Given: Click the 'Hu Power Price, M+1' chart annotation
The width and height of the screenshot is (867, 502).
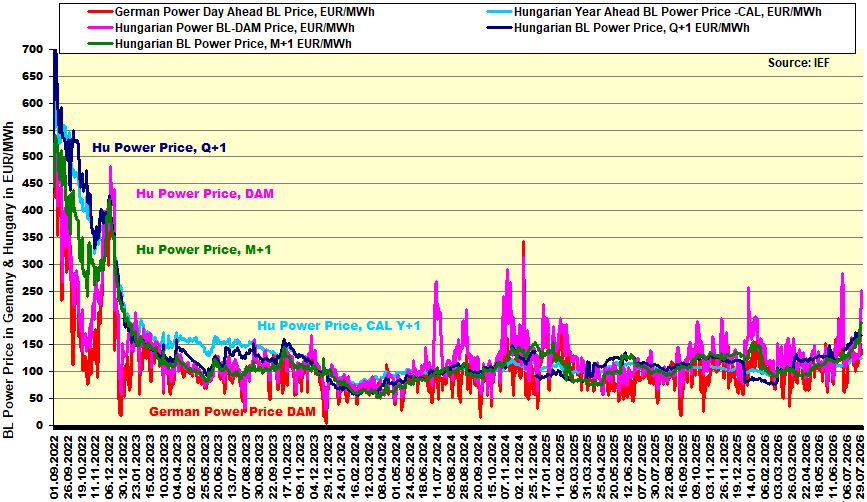Looking at the screenshot, I should coord(204,249).
